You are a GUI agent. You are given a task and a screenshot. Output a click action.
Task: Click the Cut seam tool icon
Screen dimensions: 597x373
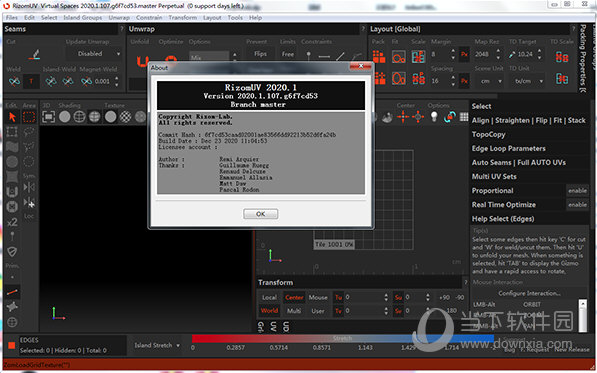(x=35, y=54)
